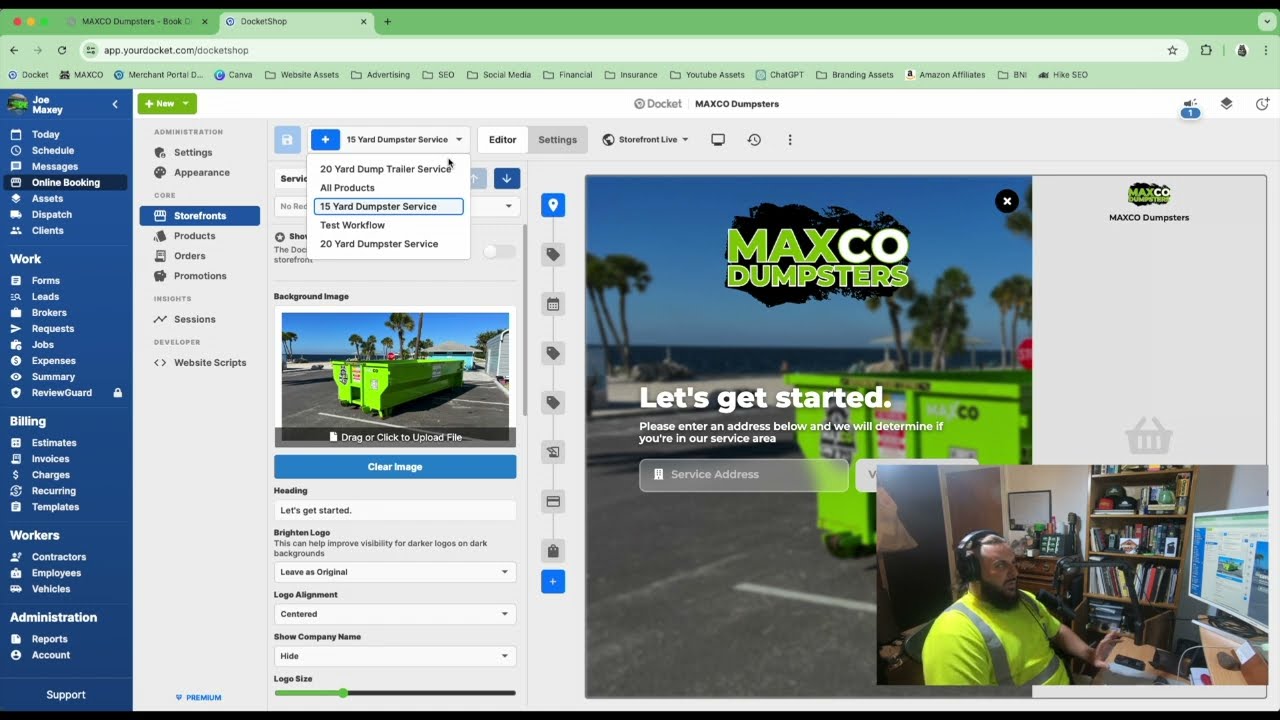Open the three-dot more options menu
The image size is (1280, 720).
pos(790,140)
